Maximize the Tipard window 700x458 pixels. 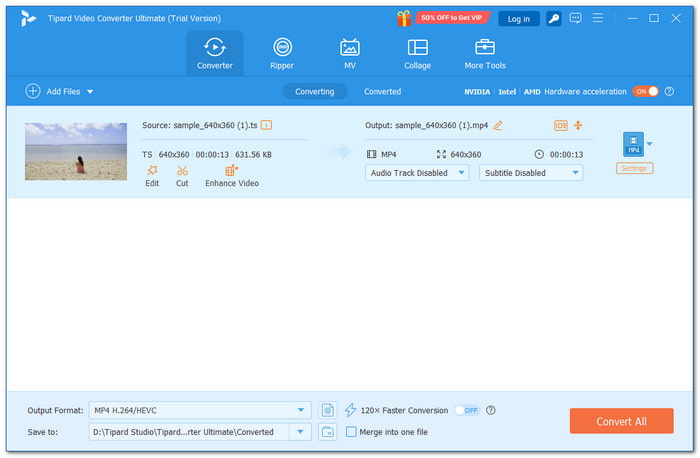pos(654,18)
